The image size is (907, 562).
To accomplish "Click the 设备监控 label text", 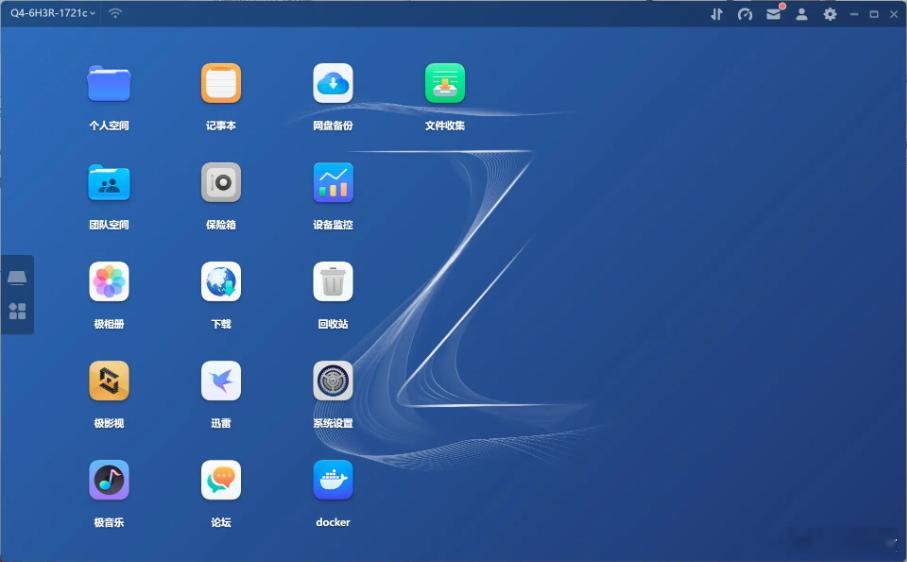I will (x=333, y=224).
